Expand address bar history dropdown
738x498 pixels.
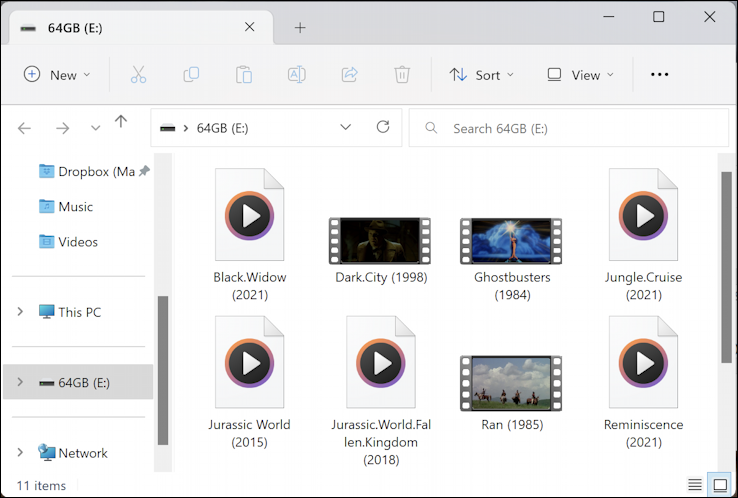[x=345, y=127]
